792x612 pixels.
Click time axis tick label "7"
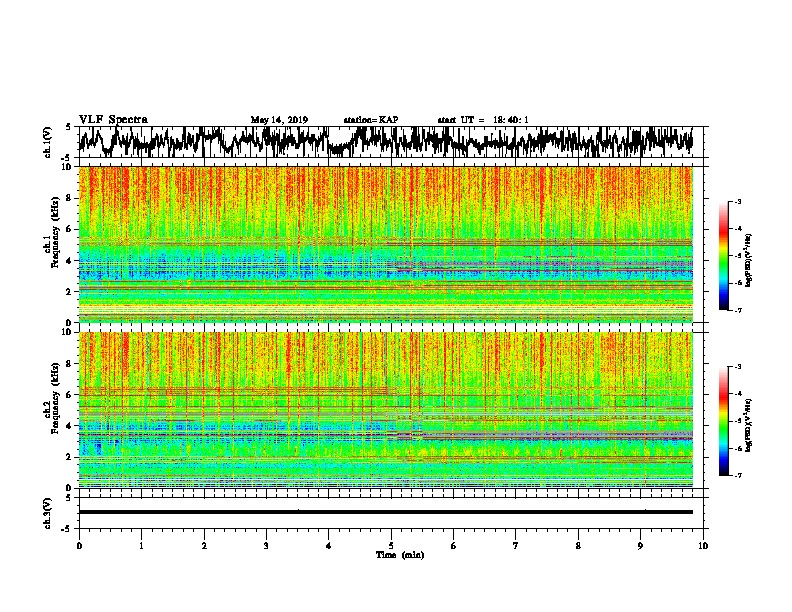(516, 546)
